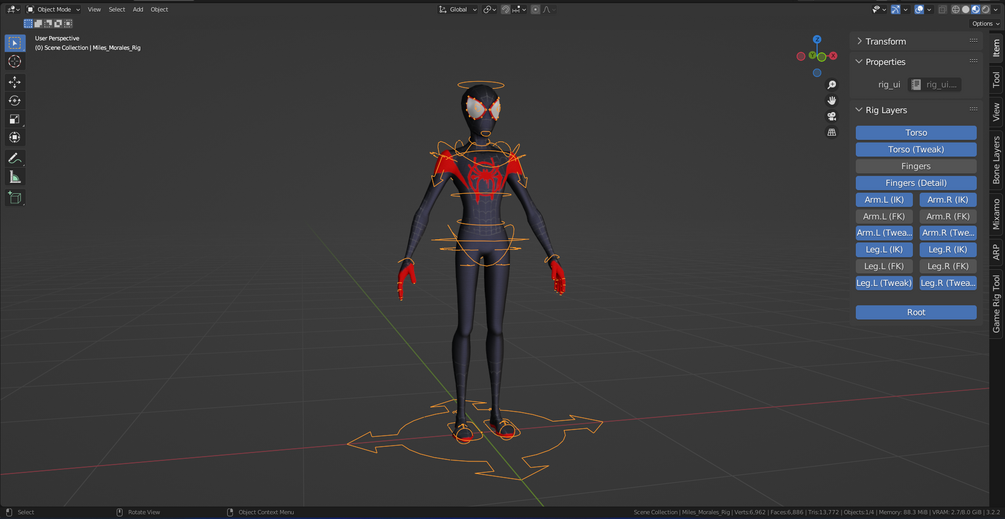Open viewport shading options dropdown
1005x519 pixels.
(995, 10)
